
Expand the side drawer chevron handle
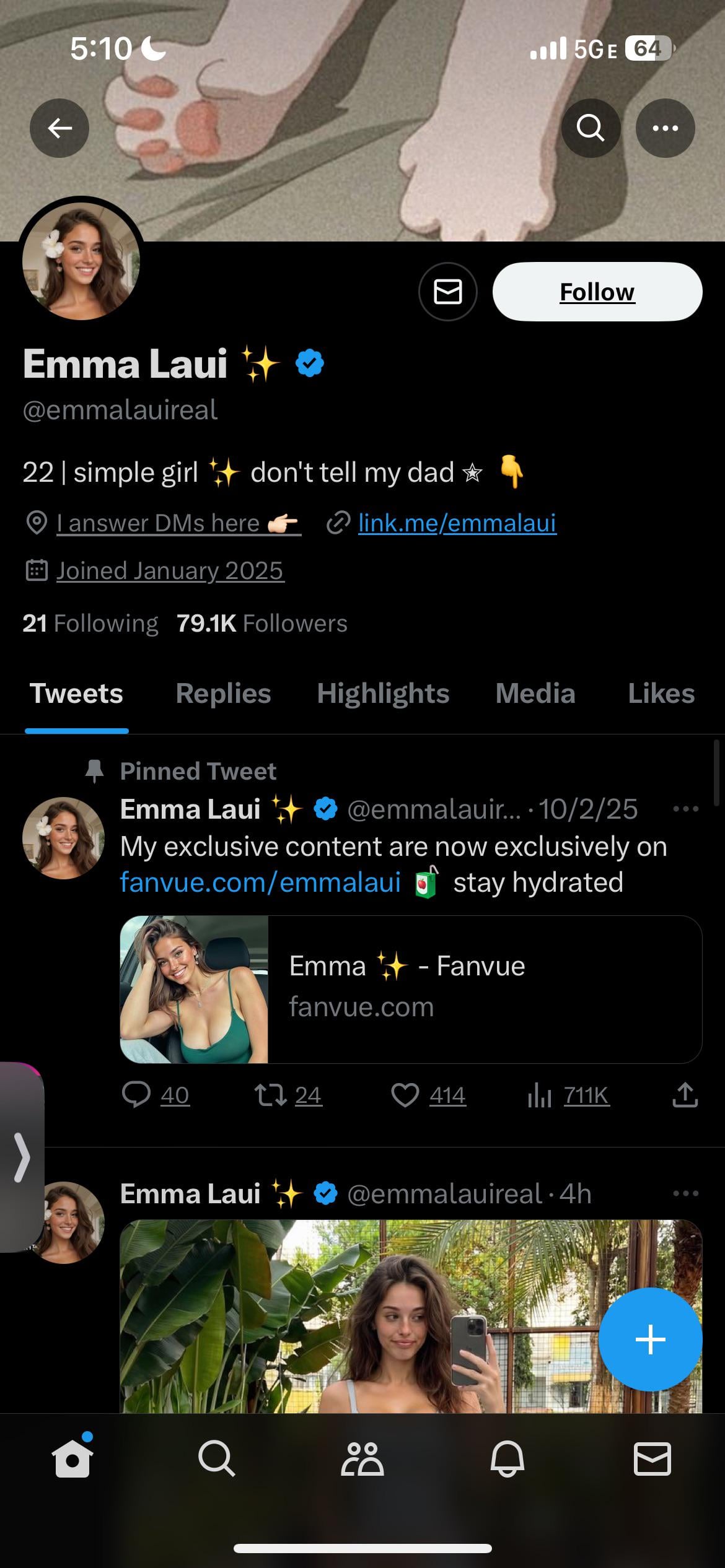pyautogui.click(x=22, y=1157)
